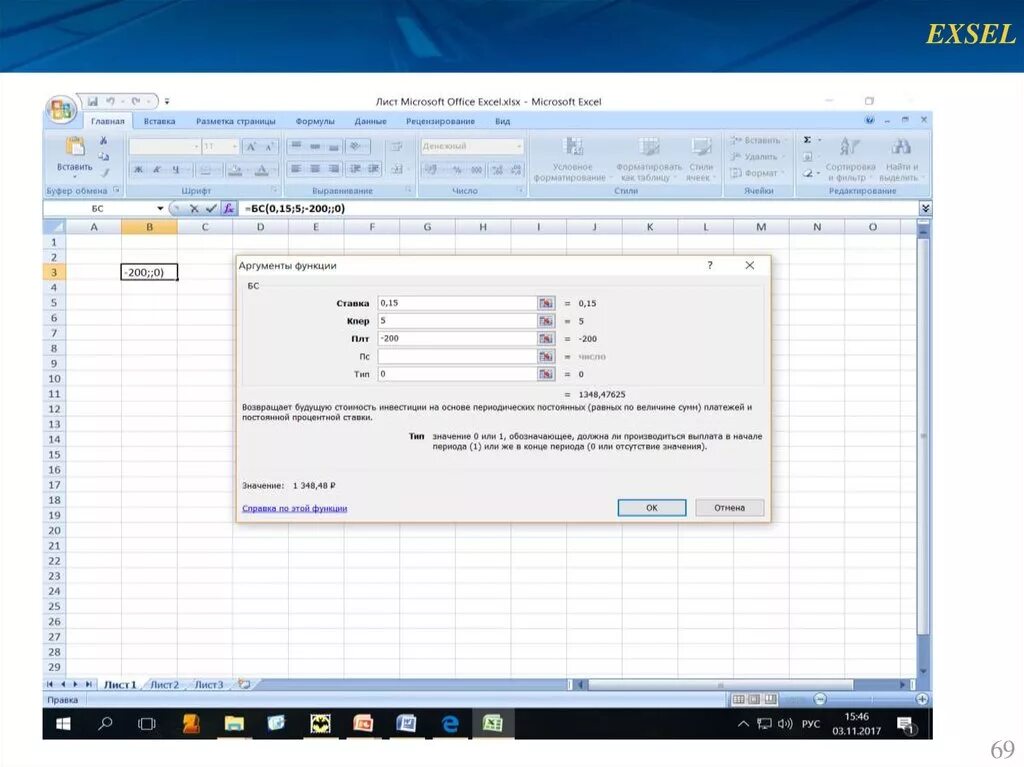
Task: Switch to the Главная ribbon tab
Action: coord(107,121)
